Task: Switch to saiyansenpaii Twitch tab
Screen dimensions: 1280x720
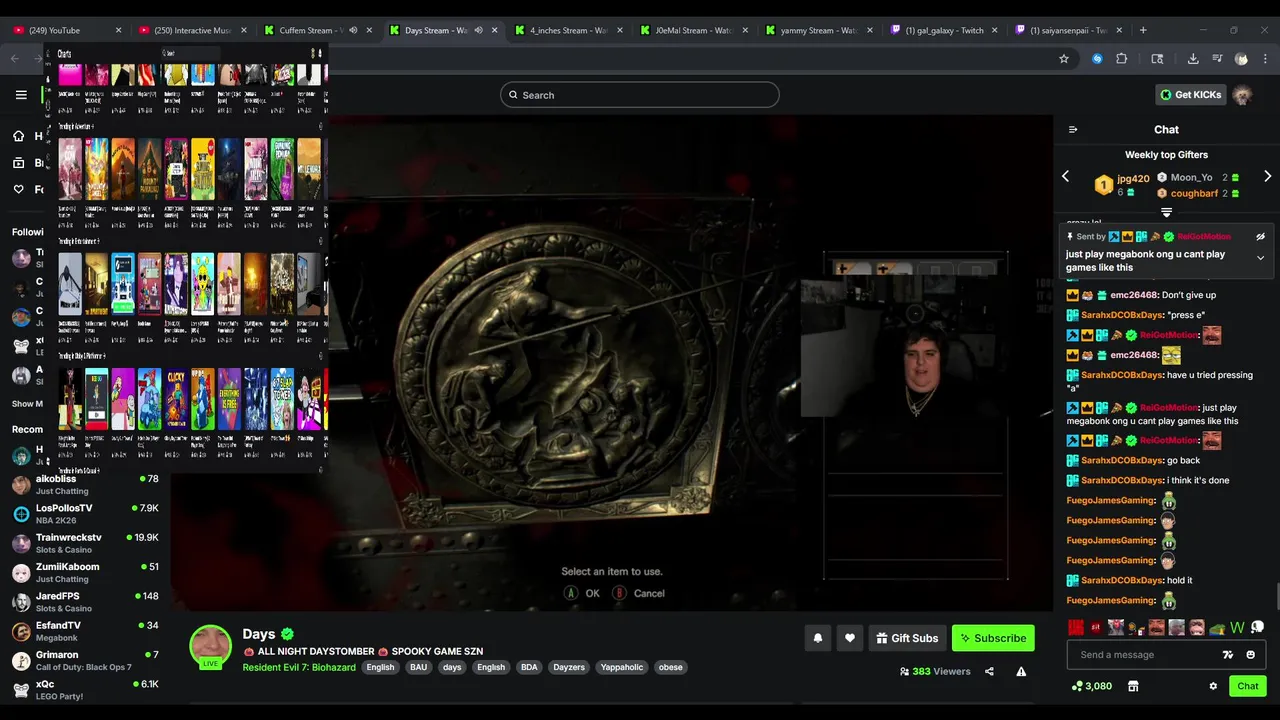Action: click(x=1070, y=30)
